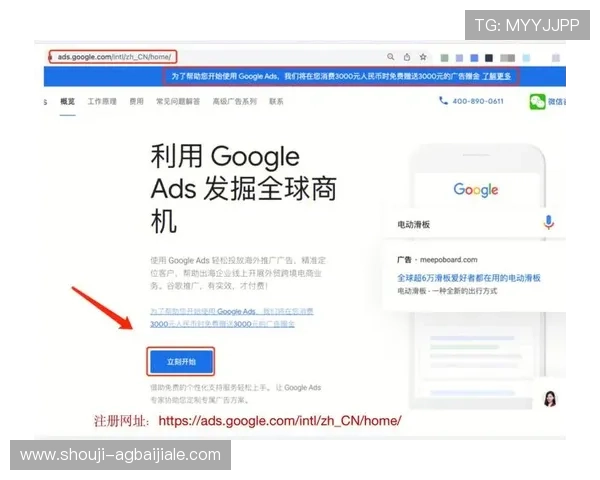This screenshot has height=480, width=600.
Task: Click the 利用 Google Ads 发掘全球商机 headline
Action: [x=244, y=189]
